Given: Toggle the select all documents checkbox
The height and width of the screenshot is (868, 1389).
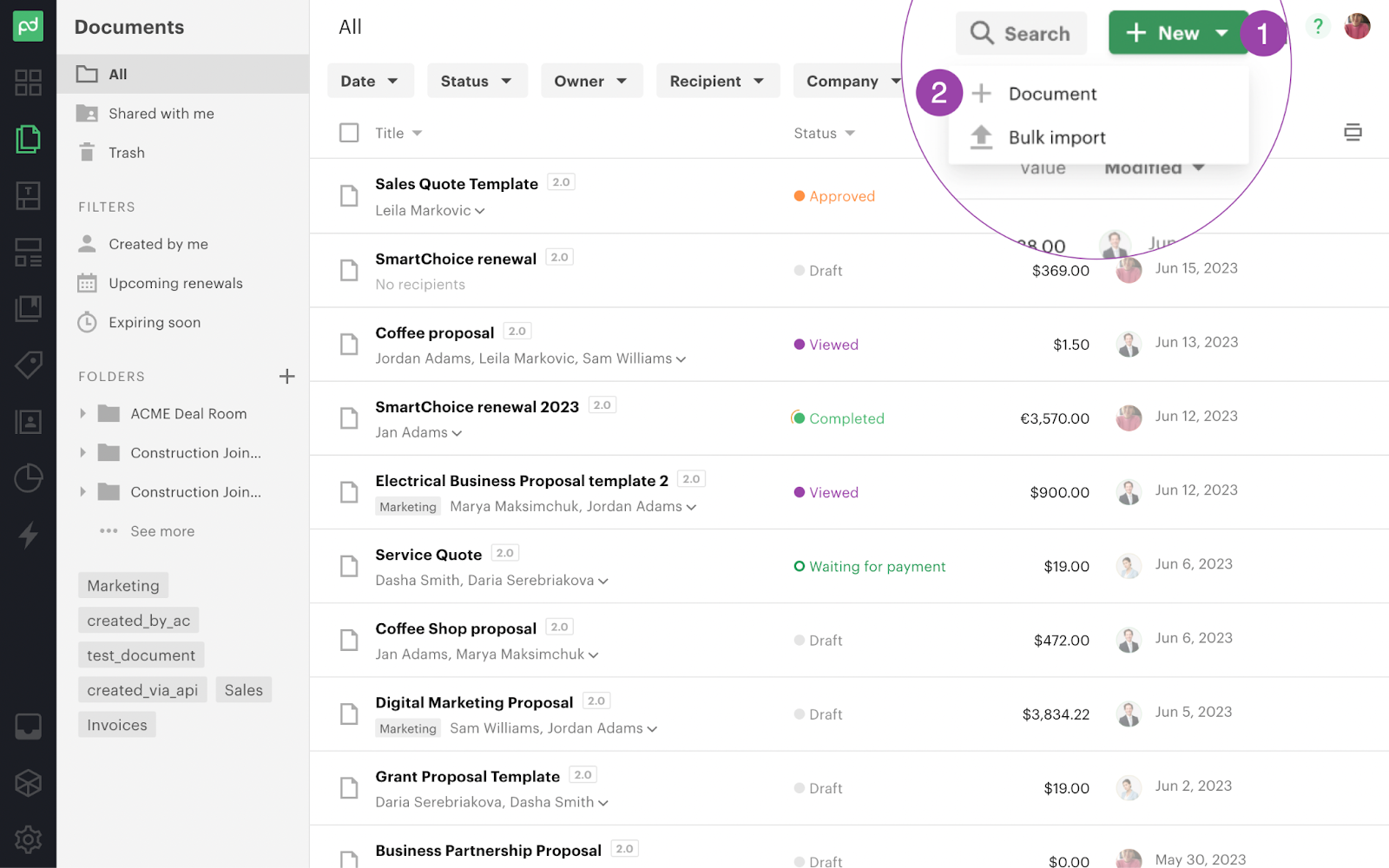Looking at the screenshot, I should pyautogui.click(x=349, y=133).
